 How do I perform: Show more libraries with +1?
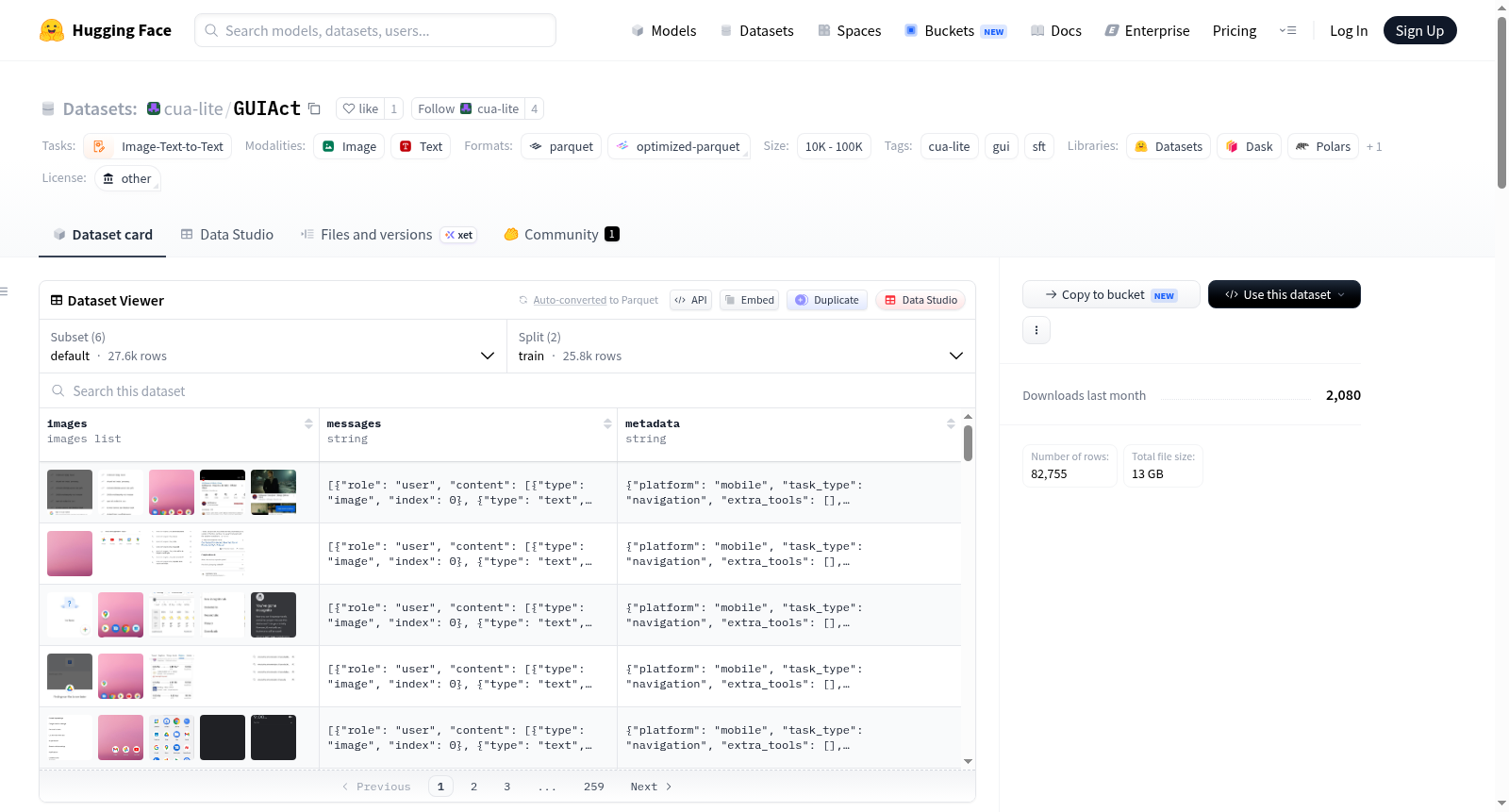[x=1374, y=146]
